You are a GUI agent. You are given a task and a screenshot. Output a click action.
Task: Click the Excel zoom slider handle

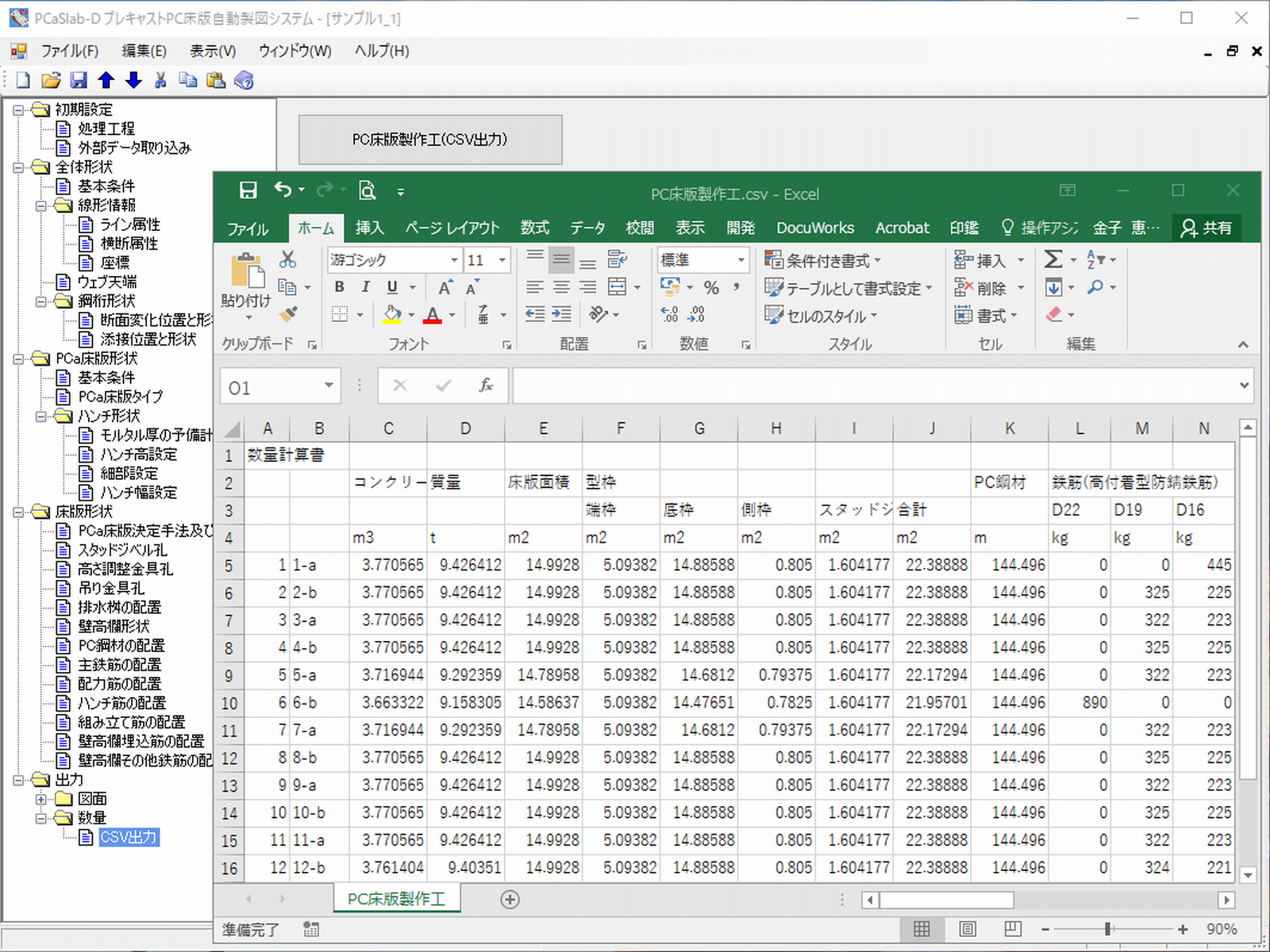(x=1107, y=929)
